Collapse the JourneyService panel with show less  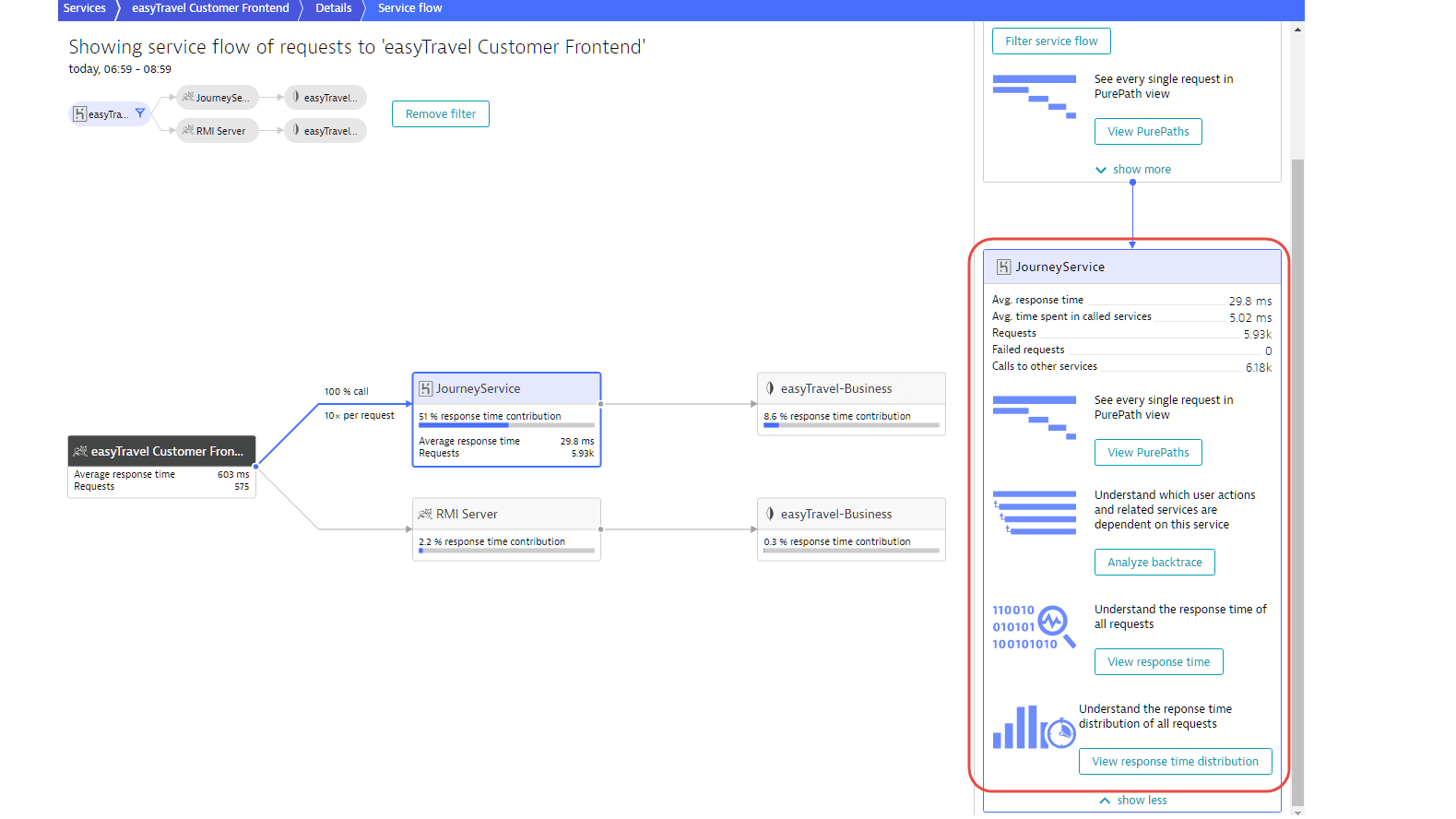pyautogui.click(x=1133, y=801)
